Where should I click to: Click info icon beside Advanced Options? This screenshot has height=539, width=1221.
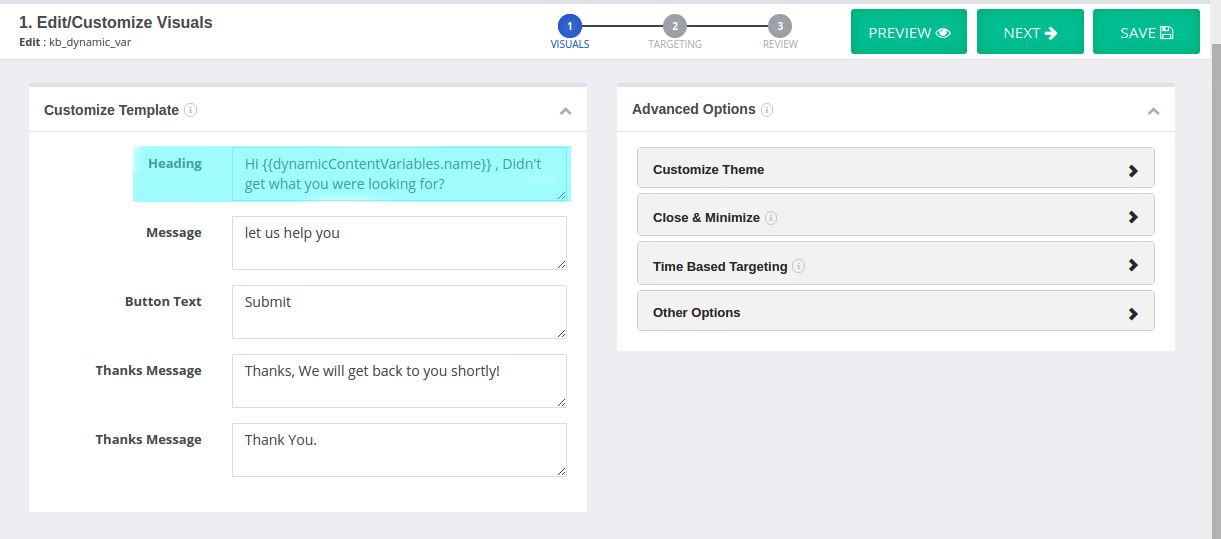coord(767,110)
